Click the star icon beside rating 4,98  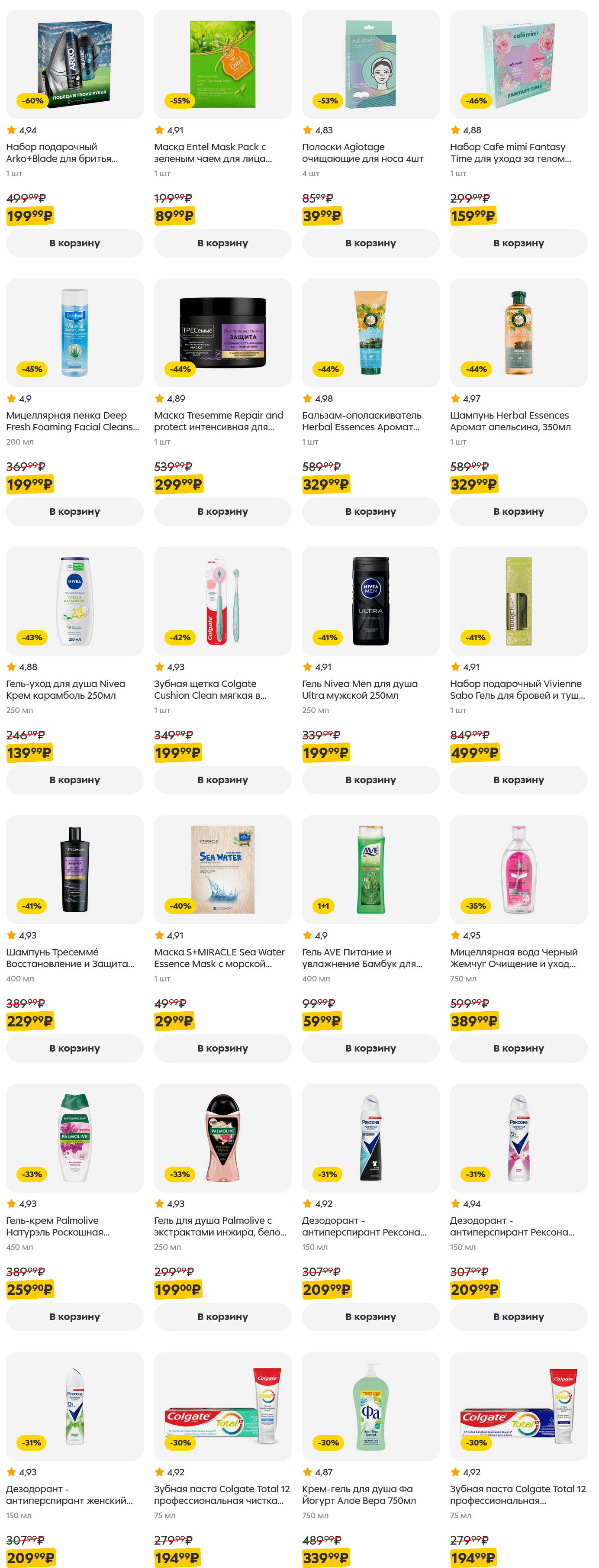[x=307, y=398]
